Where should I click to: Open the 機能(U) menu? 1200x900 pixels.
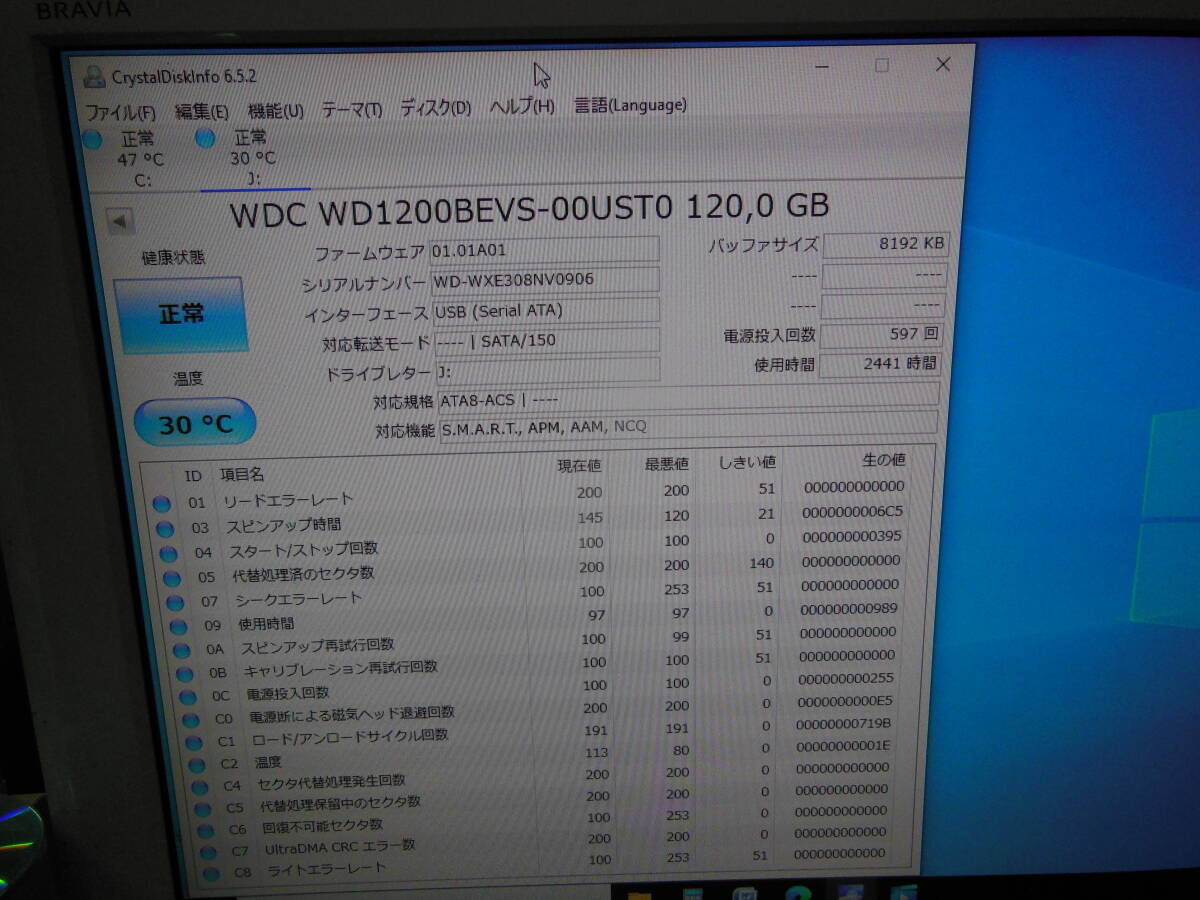tap(276, 111)
